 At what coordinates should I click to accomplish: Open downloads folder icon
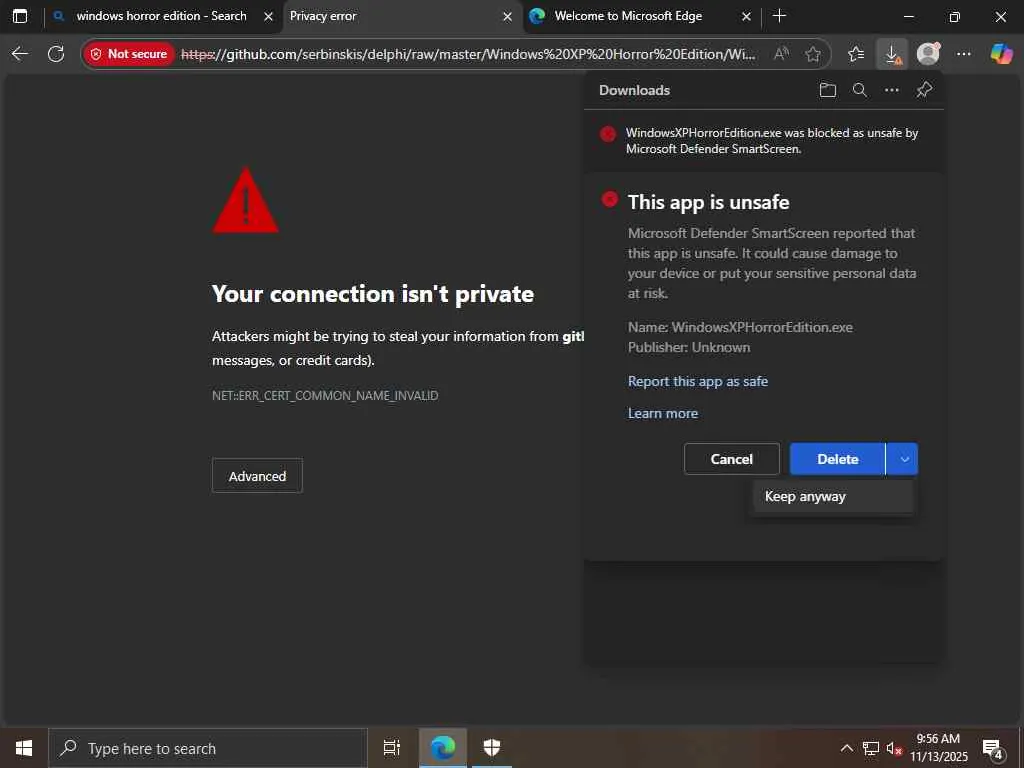827,90
